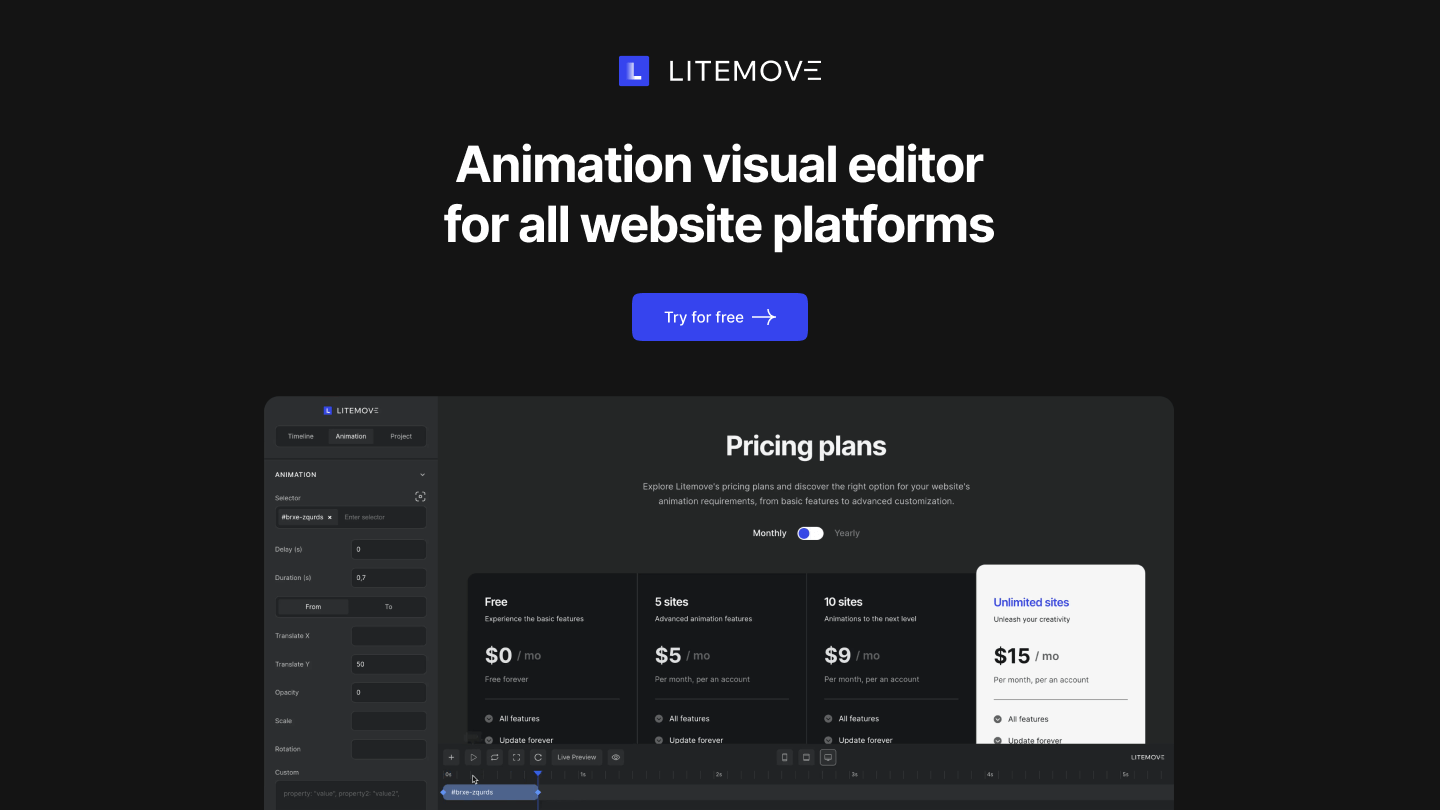Click the fit-to-view brackets icon
Screen dimensions: 1440x810
coord(516,757)
